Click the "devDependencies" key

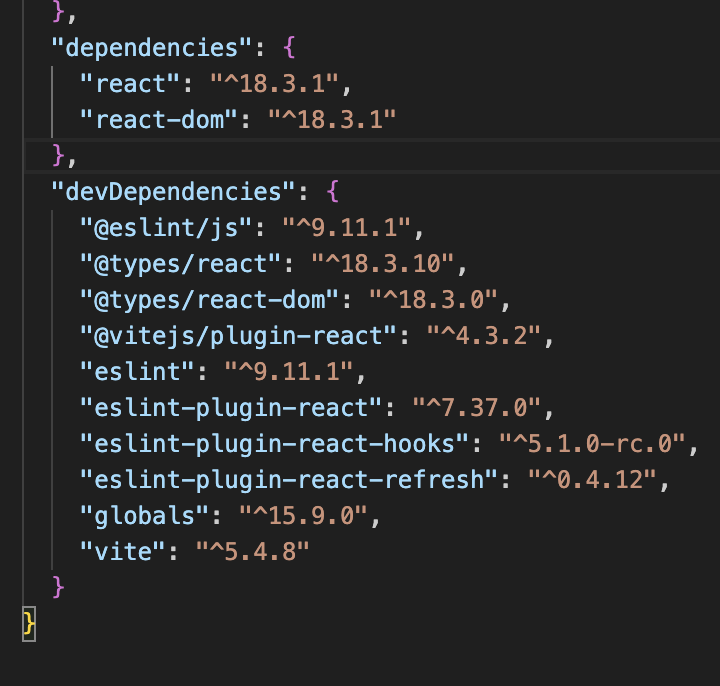pos(173,191)
